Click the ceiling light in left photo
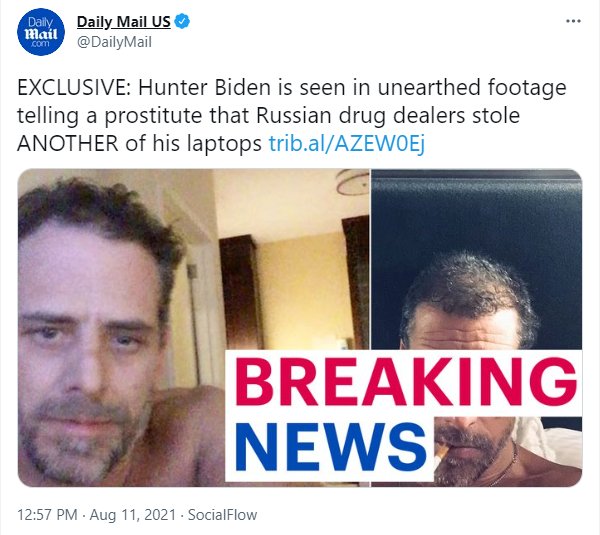Image resolution: width=600 pixels, height=535 pixels. (x=353, y=182)
